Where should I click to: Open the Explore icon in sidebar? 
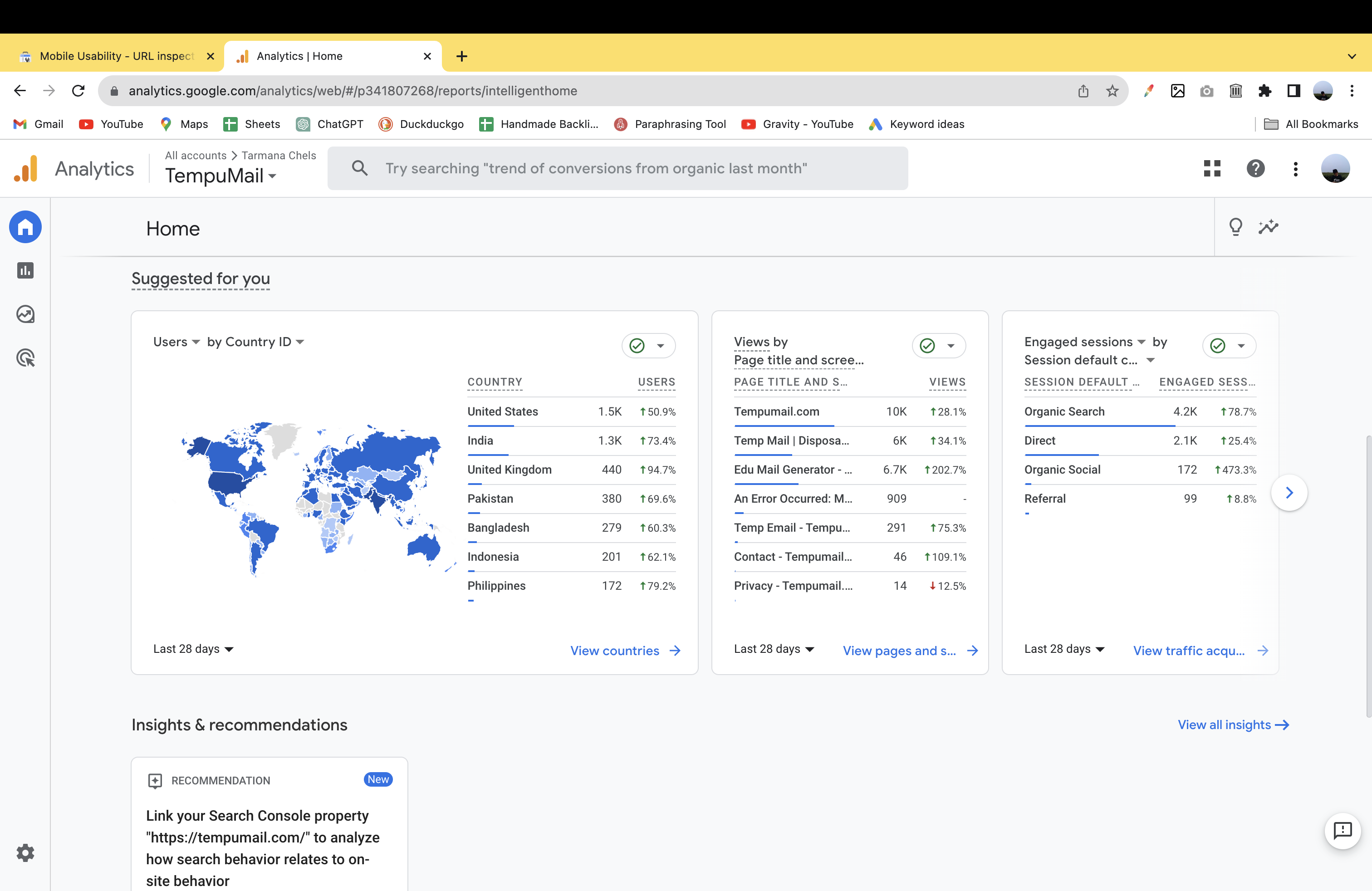click(25, 314)
